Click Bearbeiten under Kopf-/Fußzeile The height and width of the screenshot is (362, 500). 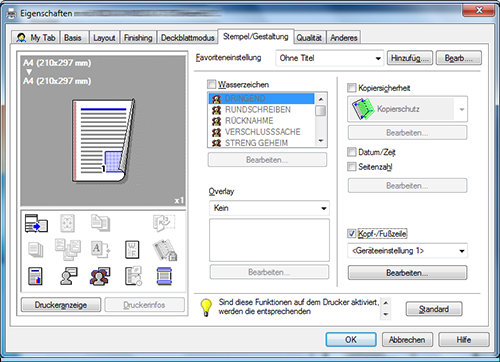point(407,273)
